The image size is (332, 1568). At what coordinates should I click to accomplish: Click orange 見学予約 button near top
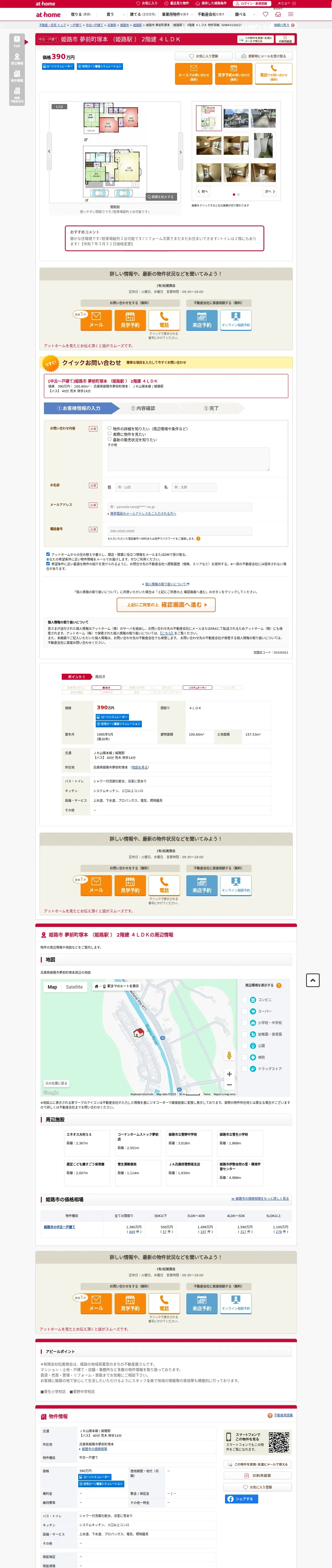(233, 73)
